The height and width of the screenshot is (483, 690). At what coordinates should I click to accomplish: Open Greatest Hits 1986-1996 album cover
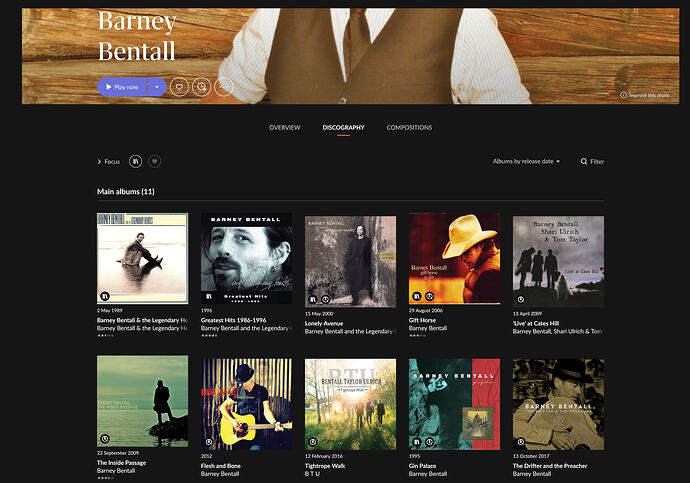coord(246,259)
